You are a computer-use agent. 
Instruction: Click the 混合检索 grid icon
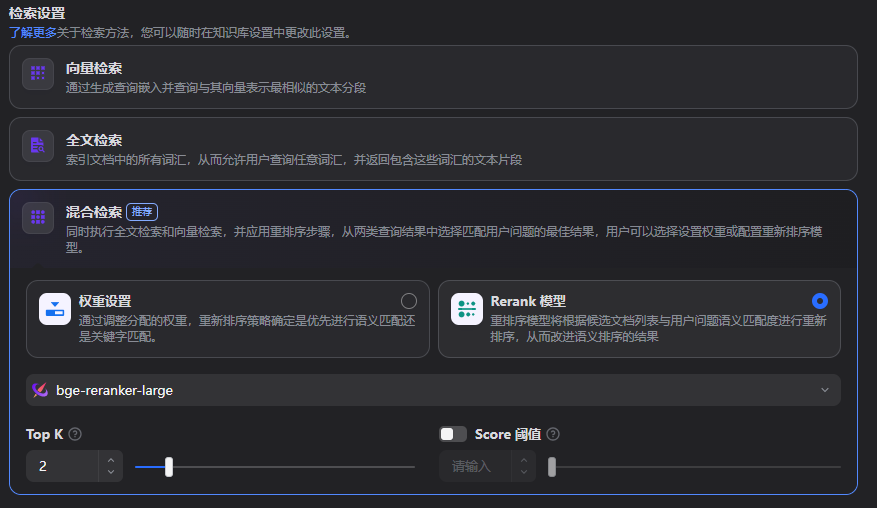point(38,217)
